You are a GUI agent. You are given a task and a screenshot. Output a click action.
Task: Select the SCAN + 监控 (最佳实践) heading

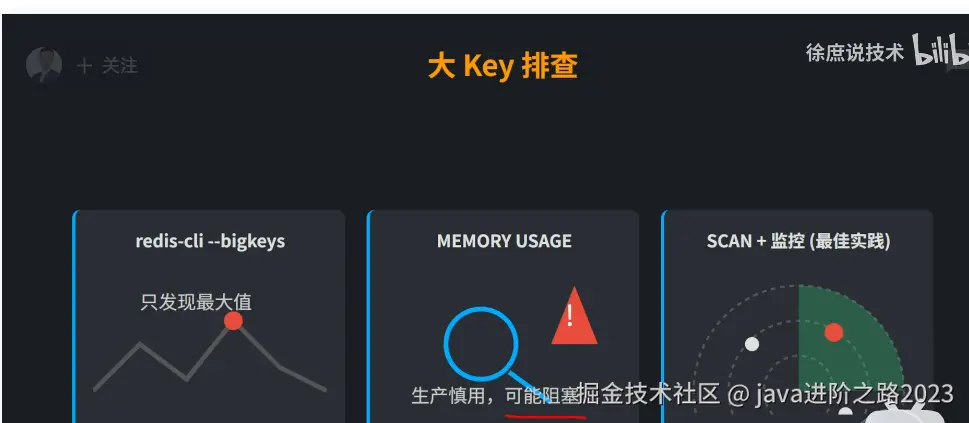pyautogui.click(x=798, y=241)
